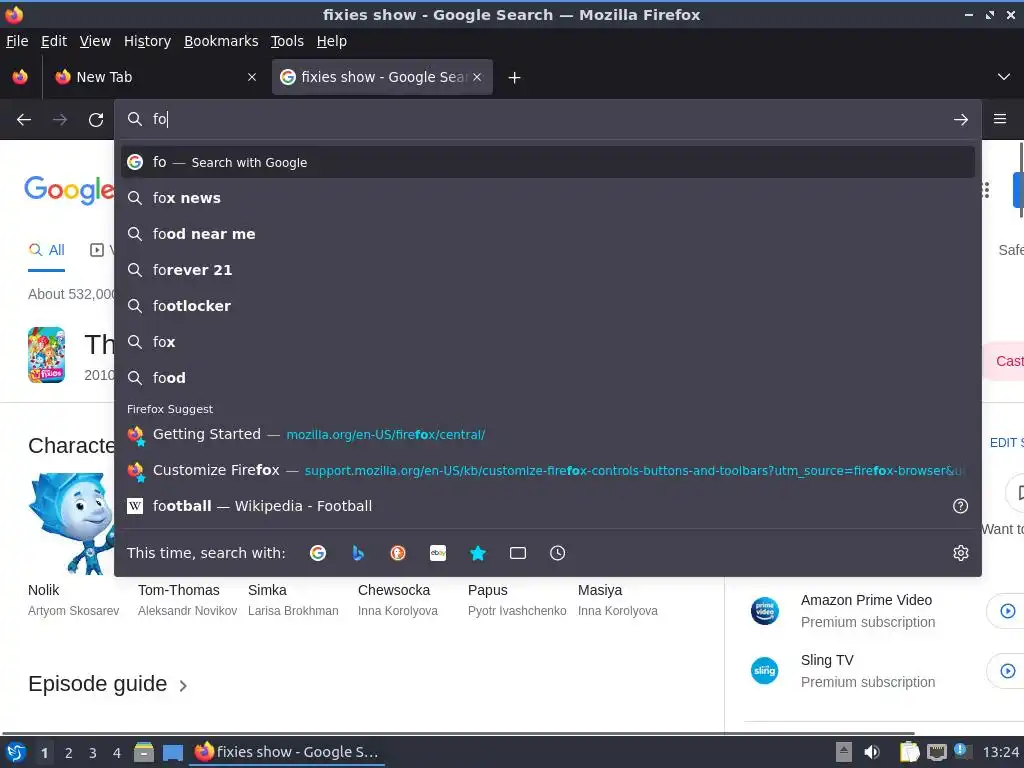Close the New Tab tab
Screen dimensions: 1024x768
(252, 77)
